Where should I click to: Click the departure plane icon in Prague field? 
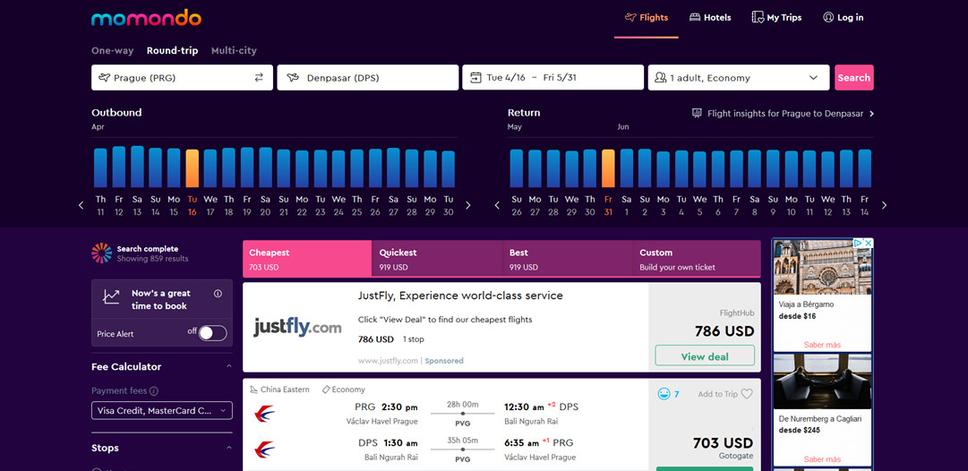(x=104, y=77)
